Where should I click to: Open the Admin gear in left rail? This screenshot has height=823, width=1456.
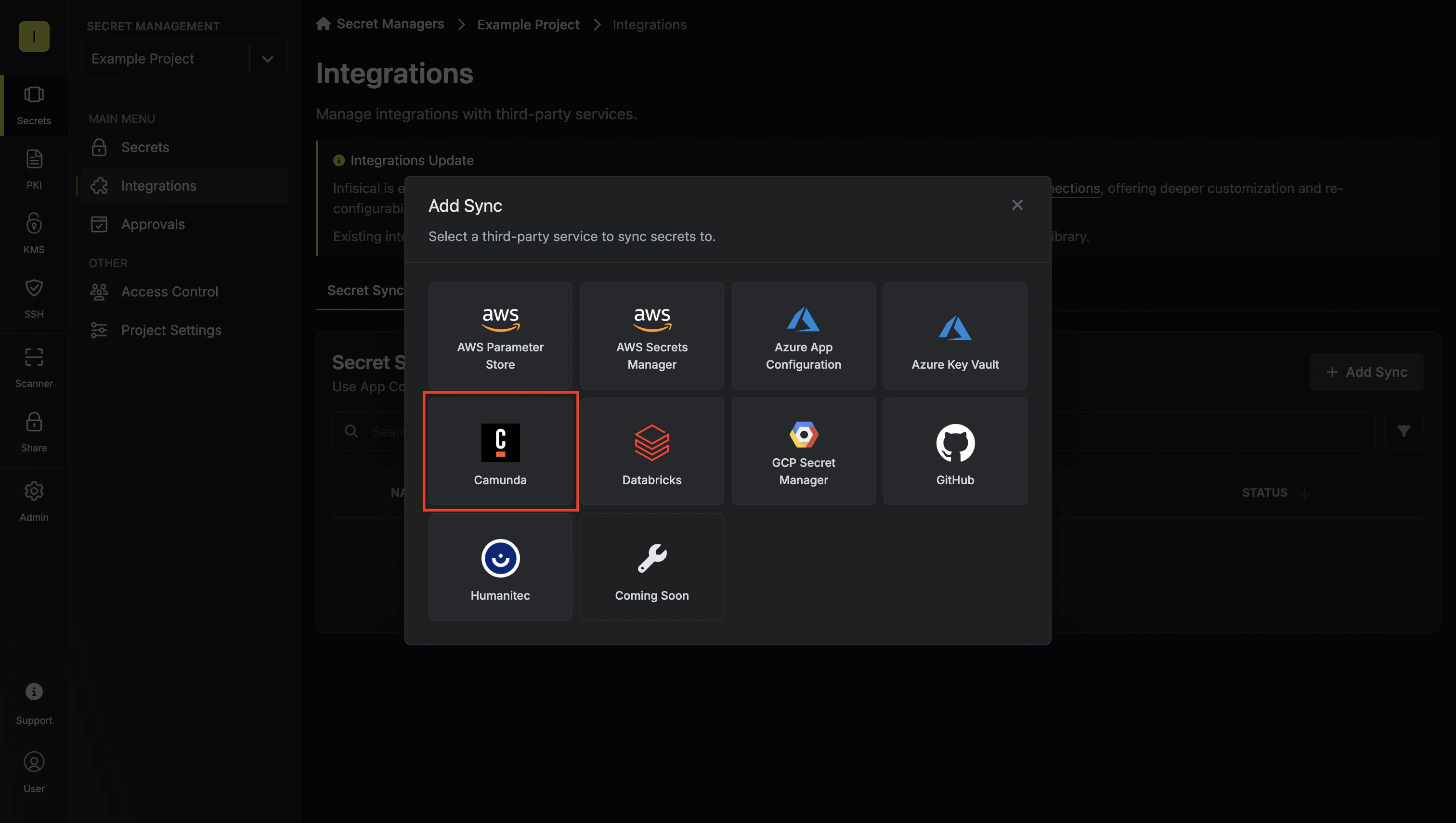tap(34, 502)
